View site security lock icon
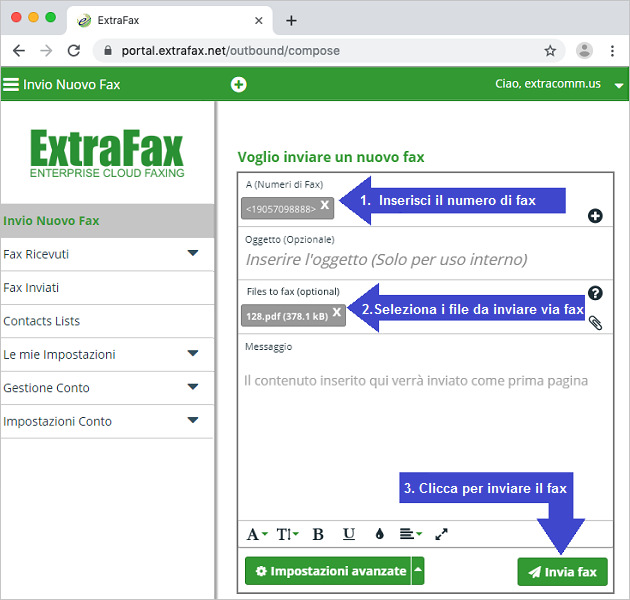Screen dimensions: 630x600 (107, 50)
